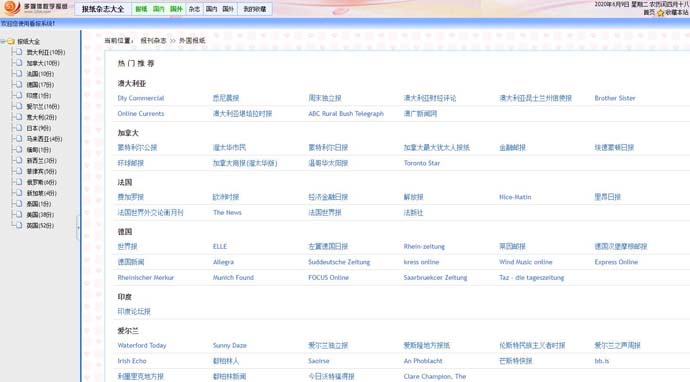Image resolution: width=690 pixels, height=382 pixels.
Task: Click the site logo in the header
Action: (x=35, y=7)
